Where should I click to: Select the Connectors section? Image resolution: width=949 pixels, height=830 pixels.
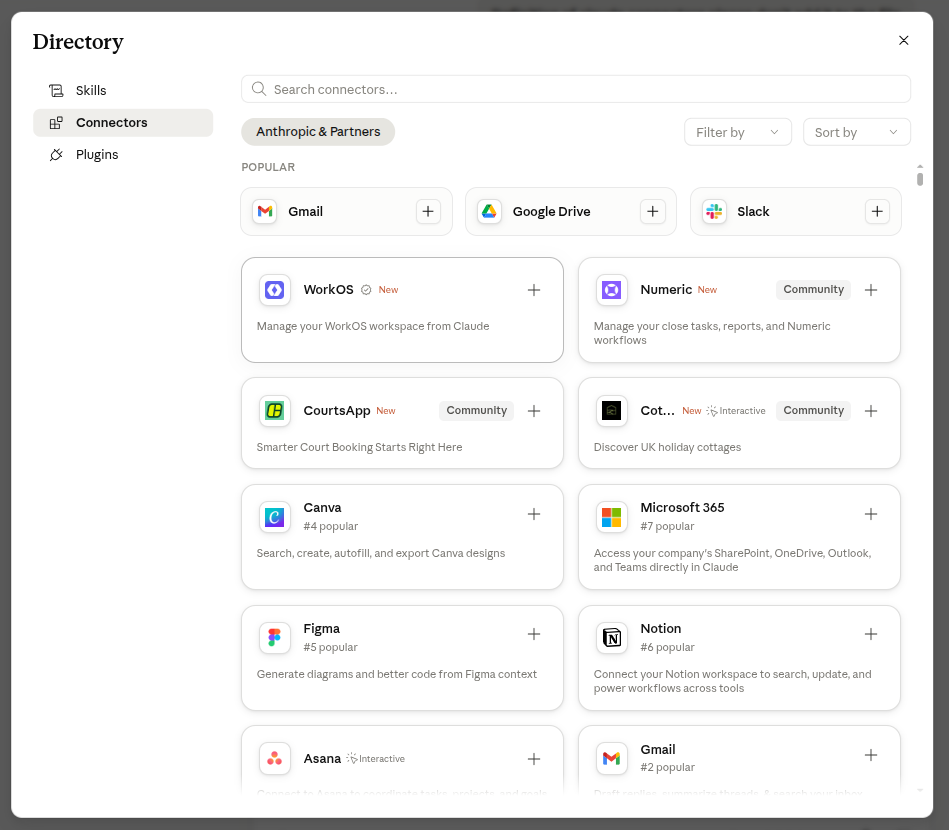click(123, 122)
